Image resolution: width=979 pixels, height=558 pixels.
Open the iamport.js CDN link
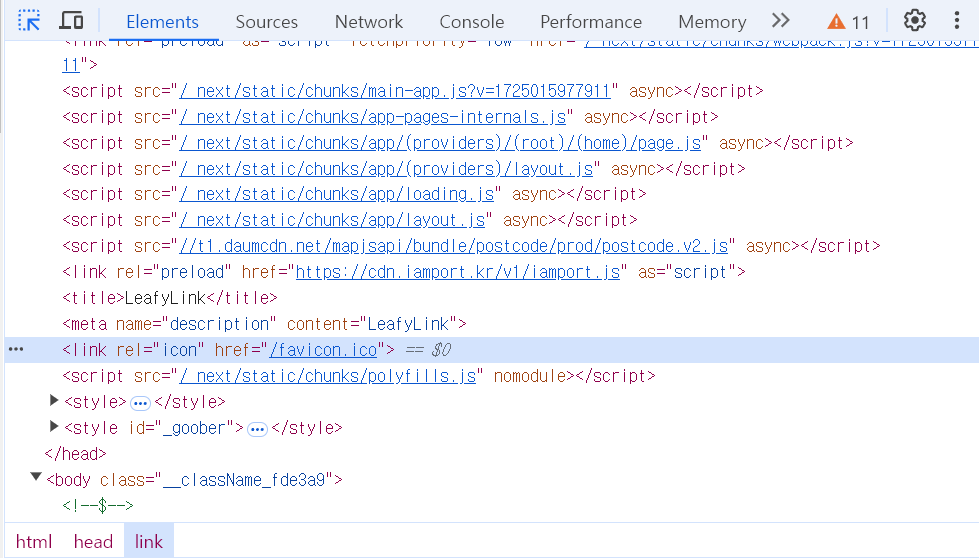point(458,272)
